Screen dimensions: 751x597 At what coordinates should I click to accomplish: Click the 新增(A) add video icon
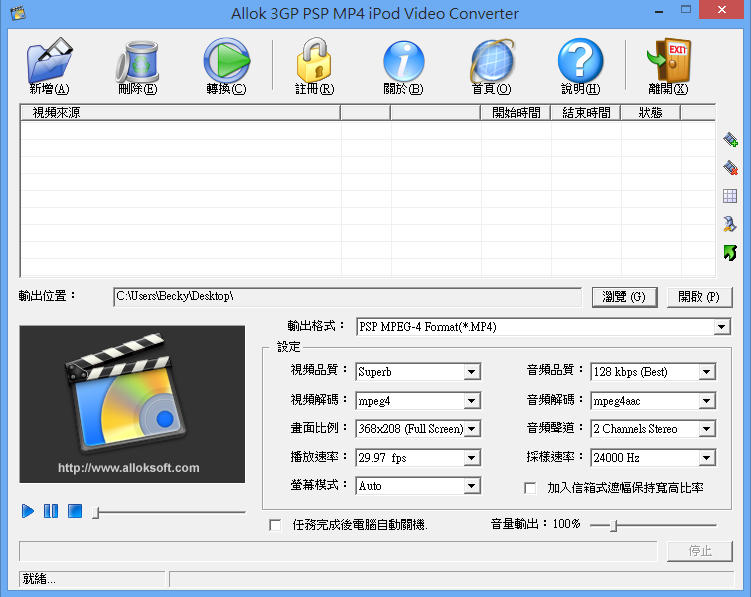(x=49, y=60)
